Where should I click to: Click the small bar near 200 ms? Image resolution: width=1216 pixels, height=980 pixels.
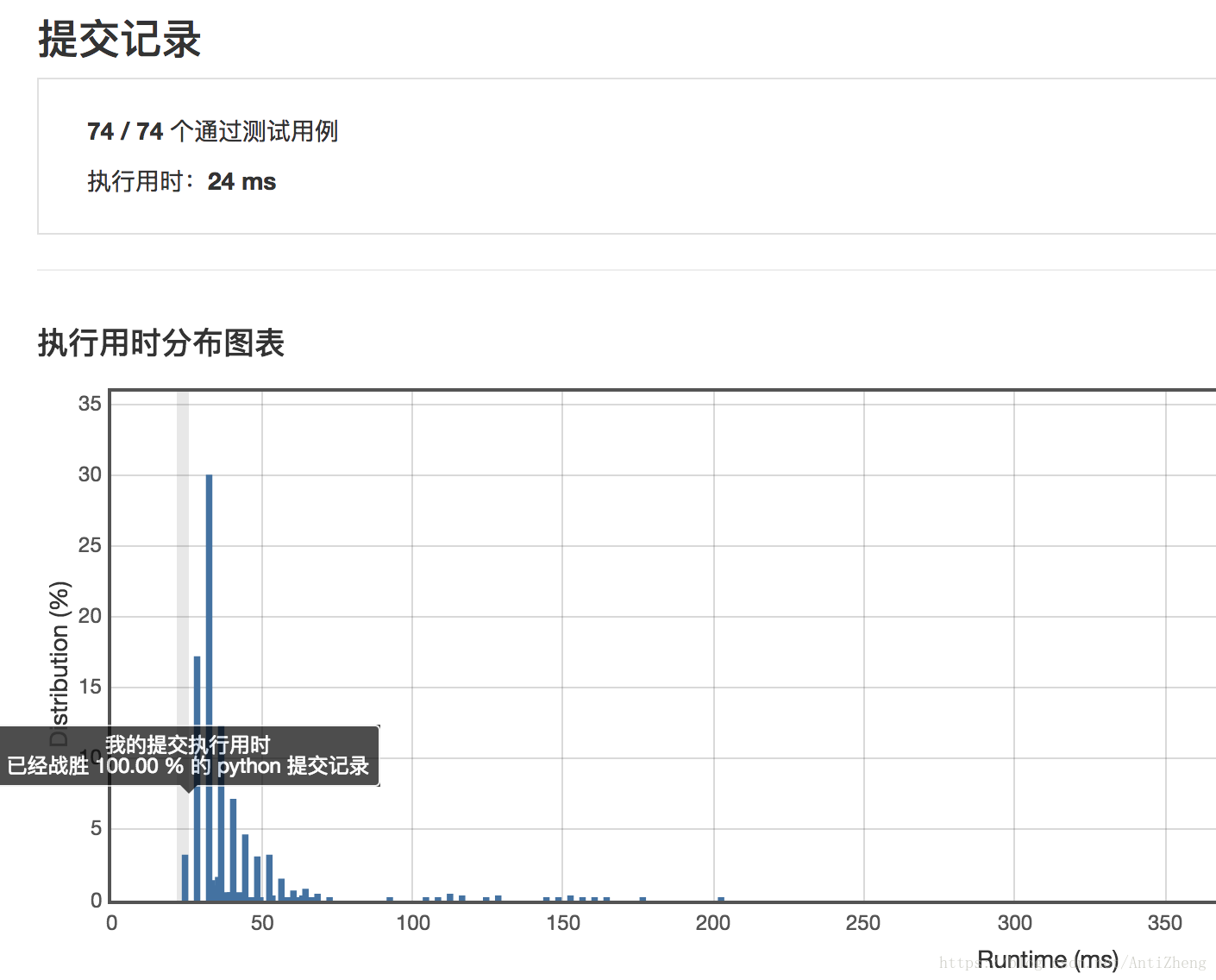coord(721,899)
